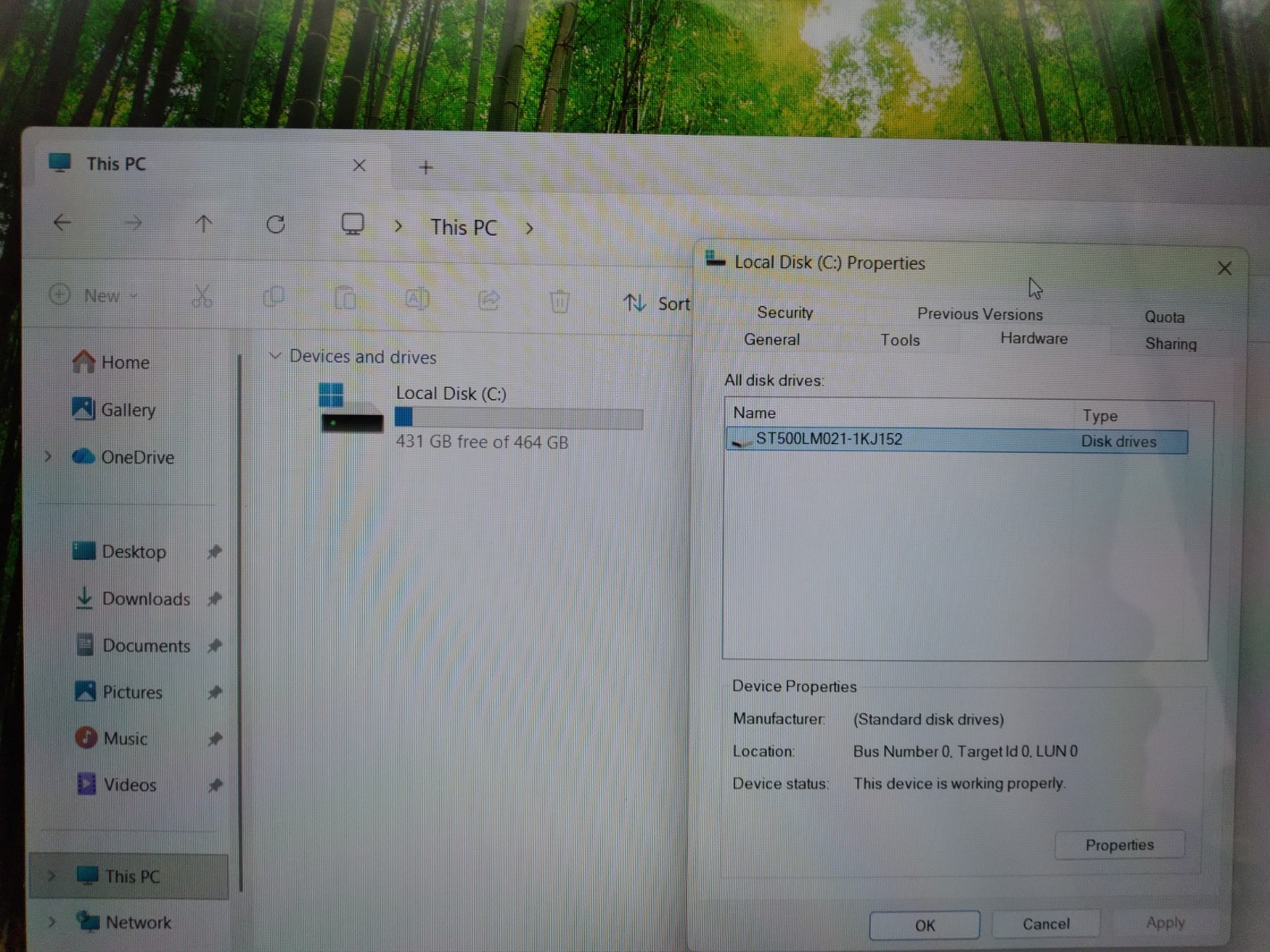Screen dimensions: 1270x952
Task: Open Gallery in the sidebar
Action: [114, 409]
